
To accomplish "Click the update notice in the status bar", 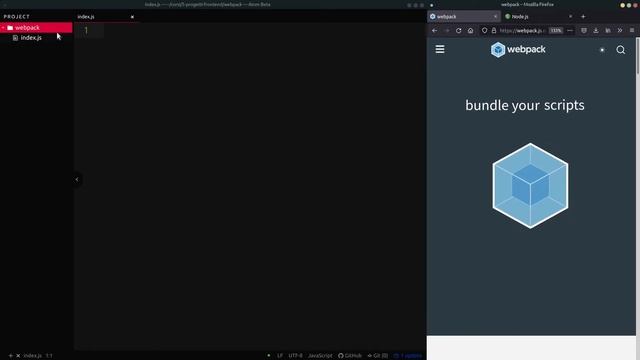I will [408, 356].
